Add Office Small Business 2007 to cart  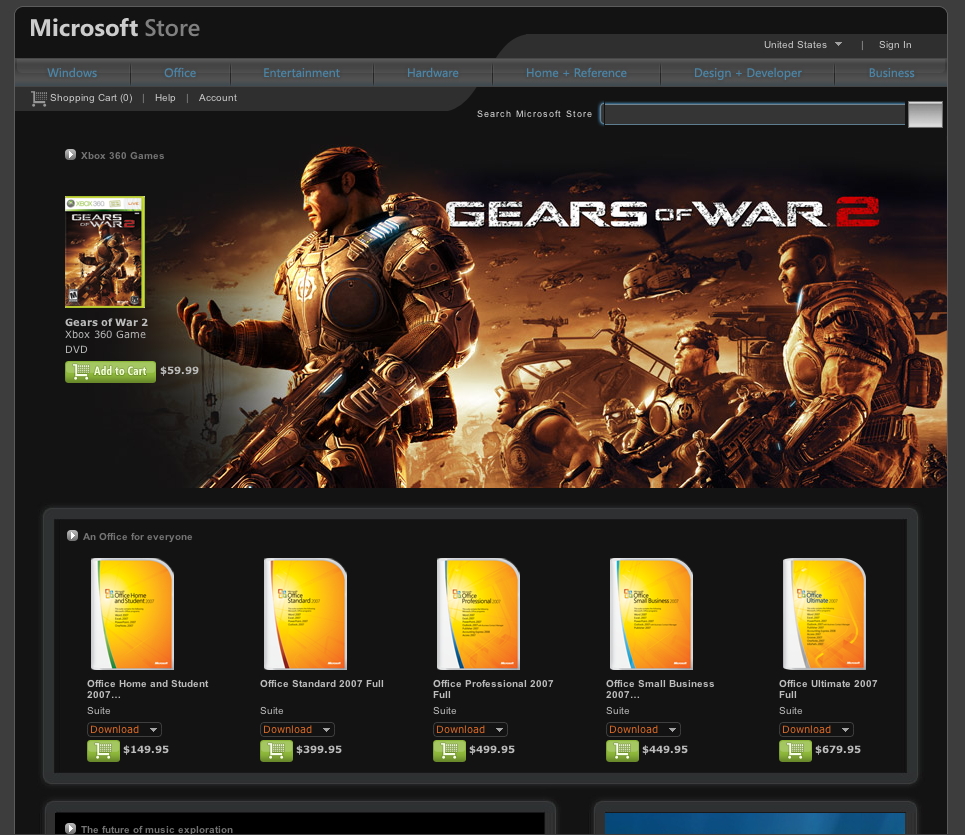coord(622,751)
